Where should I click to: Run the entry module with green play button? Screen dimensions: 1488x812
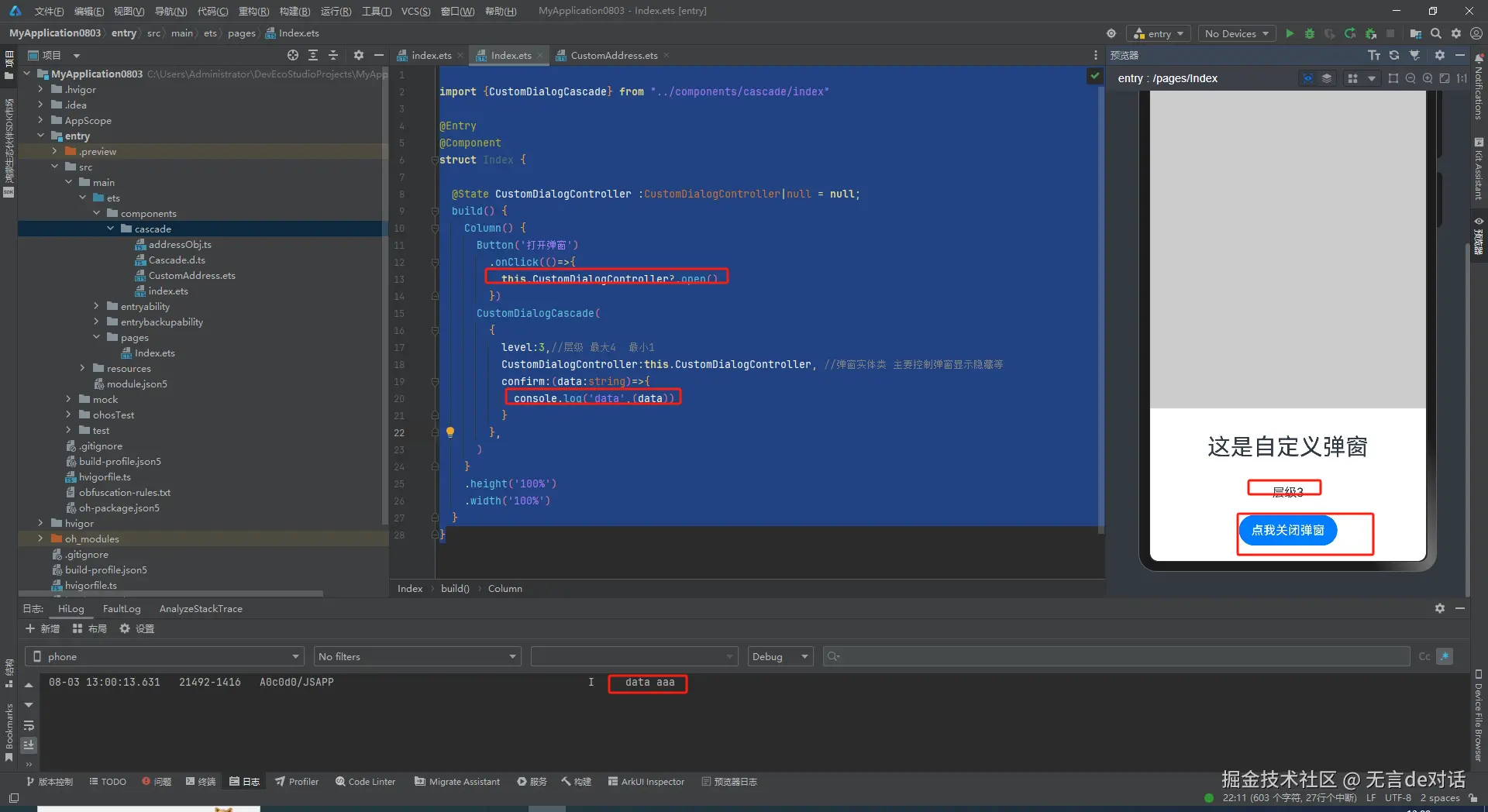pos(1290,33)
